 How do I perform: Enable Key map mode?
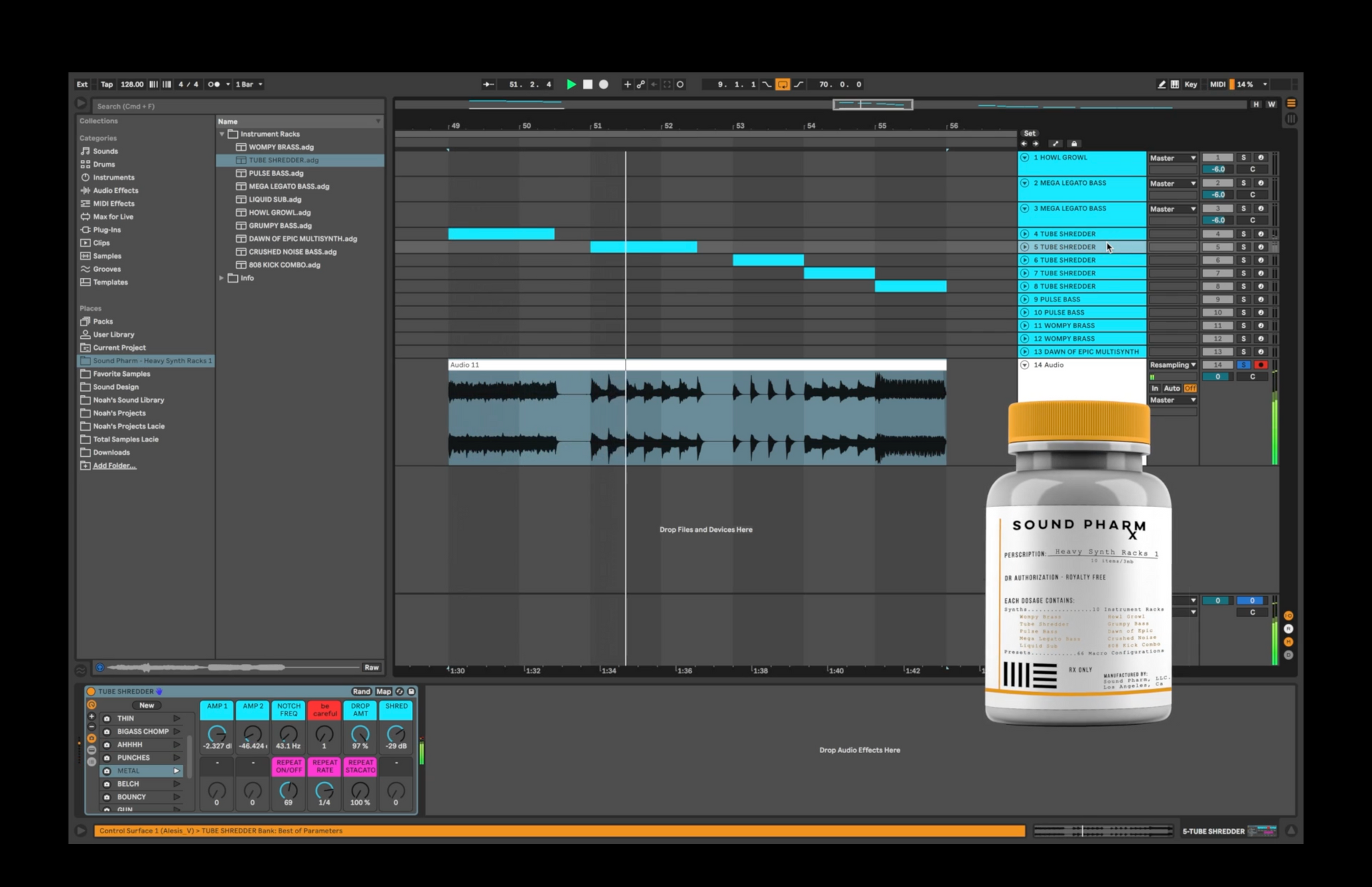coord(1190,84)
